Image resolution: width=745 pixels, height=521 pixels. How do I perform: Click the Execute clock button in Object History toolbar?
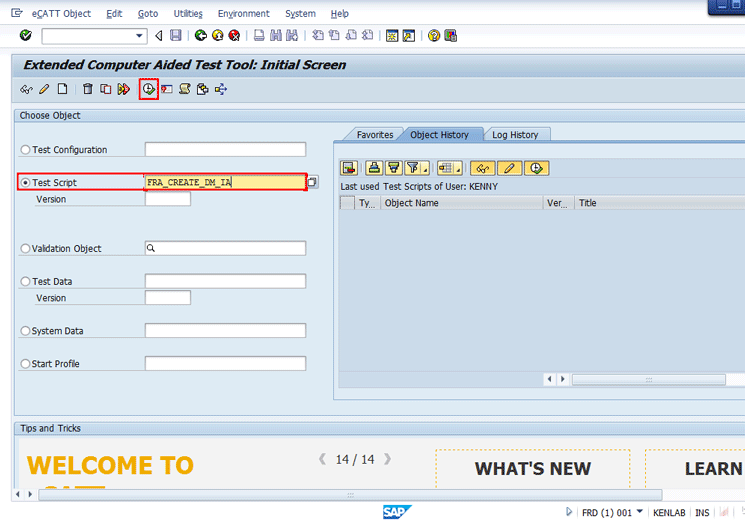(536, 168)
